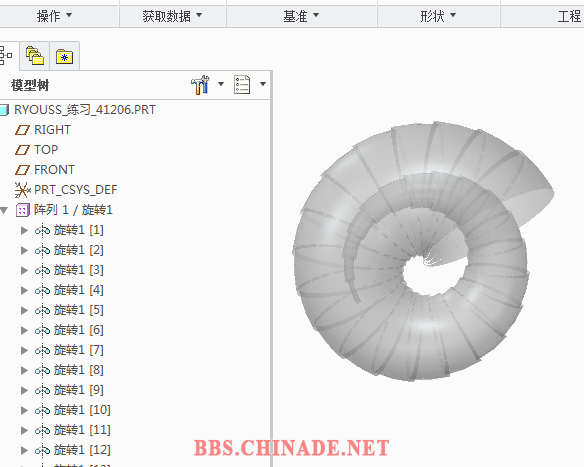Select the 旋转1 [10] label
The width and height of the screenshot is (584, 467).
[x=82, y=410]
